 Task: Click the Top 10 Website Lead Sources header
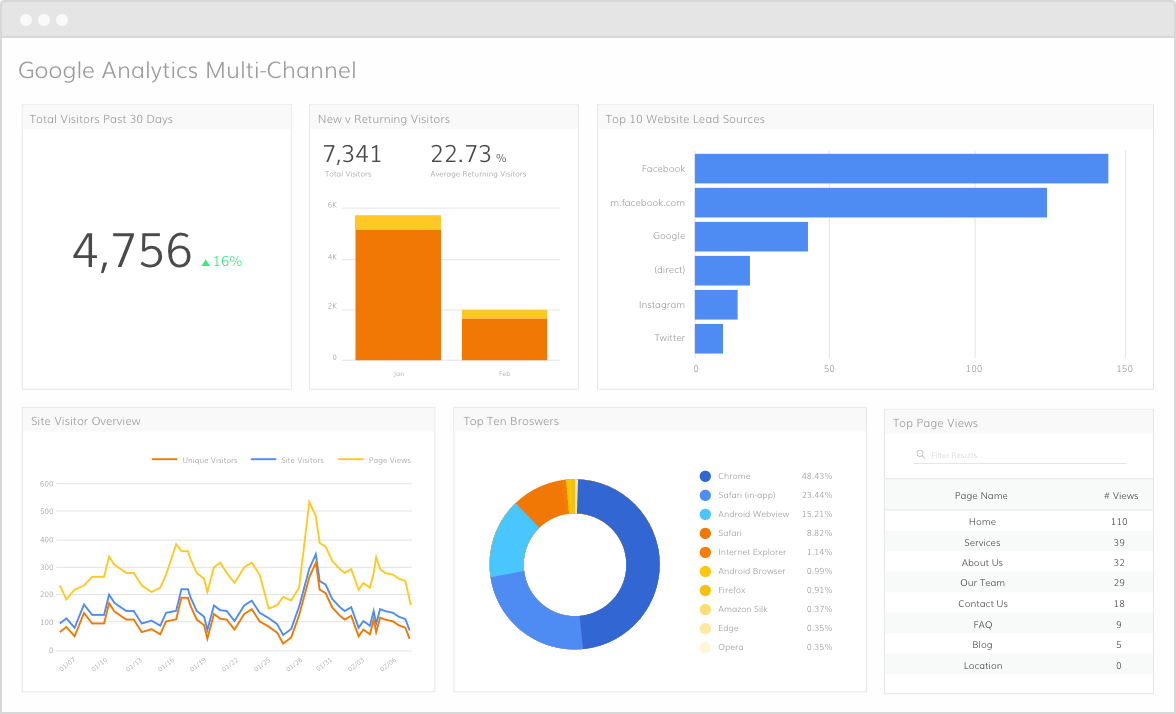pos(682,119)
